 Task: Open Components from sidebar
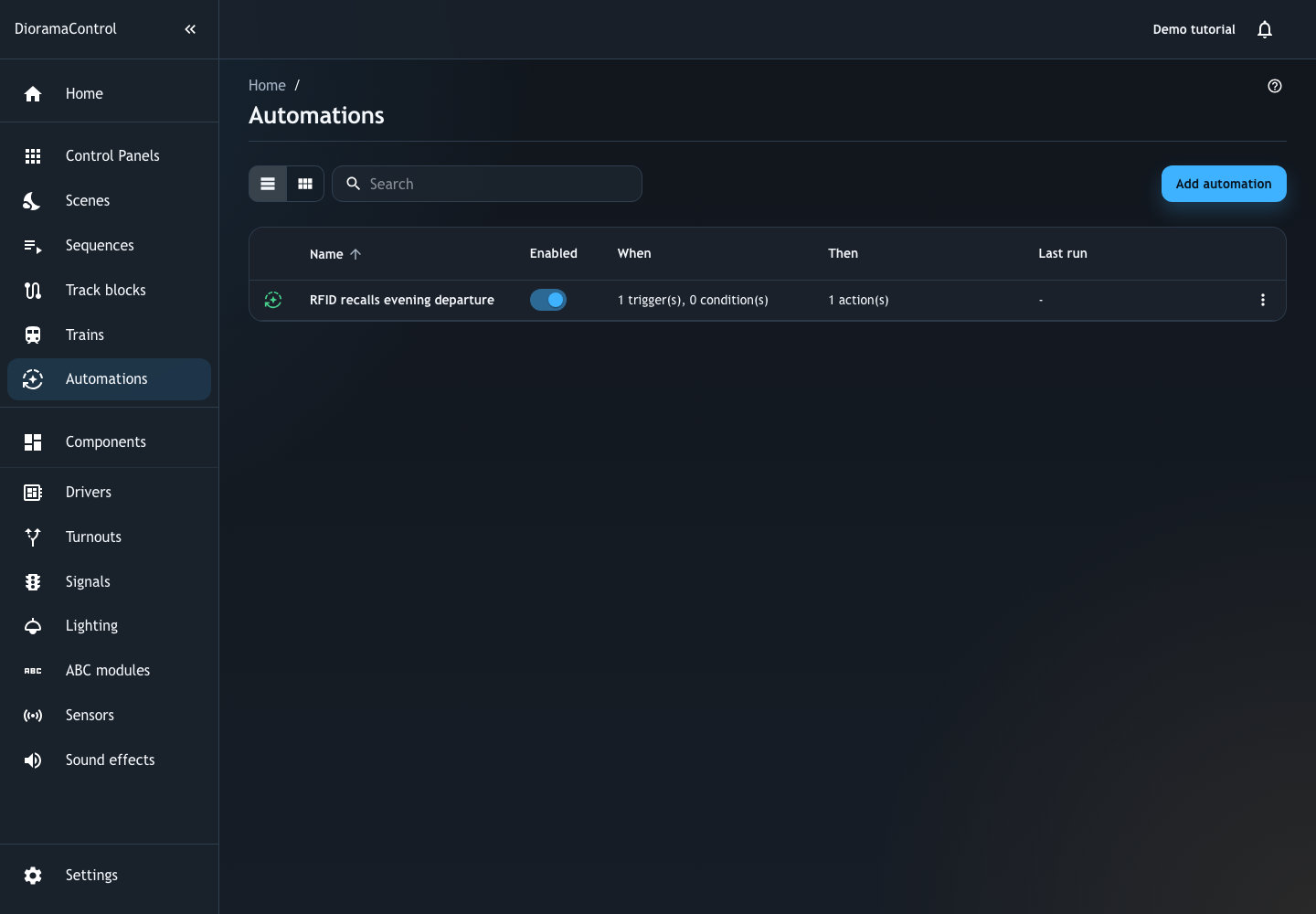pyautogui.click(x=110, y=442)
